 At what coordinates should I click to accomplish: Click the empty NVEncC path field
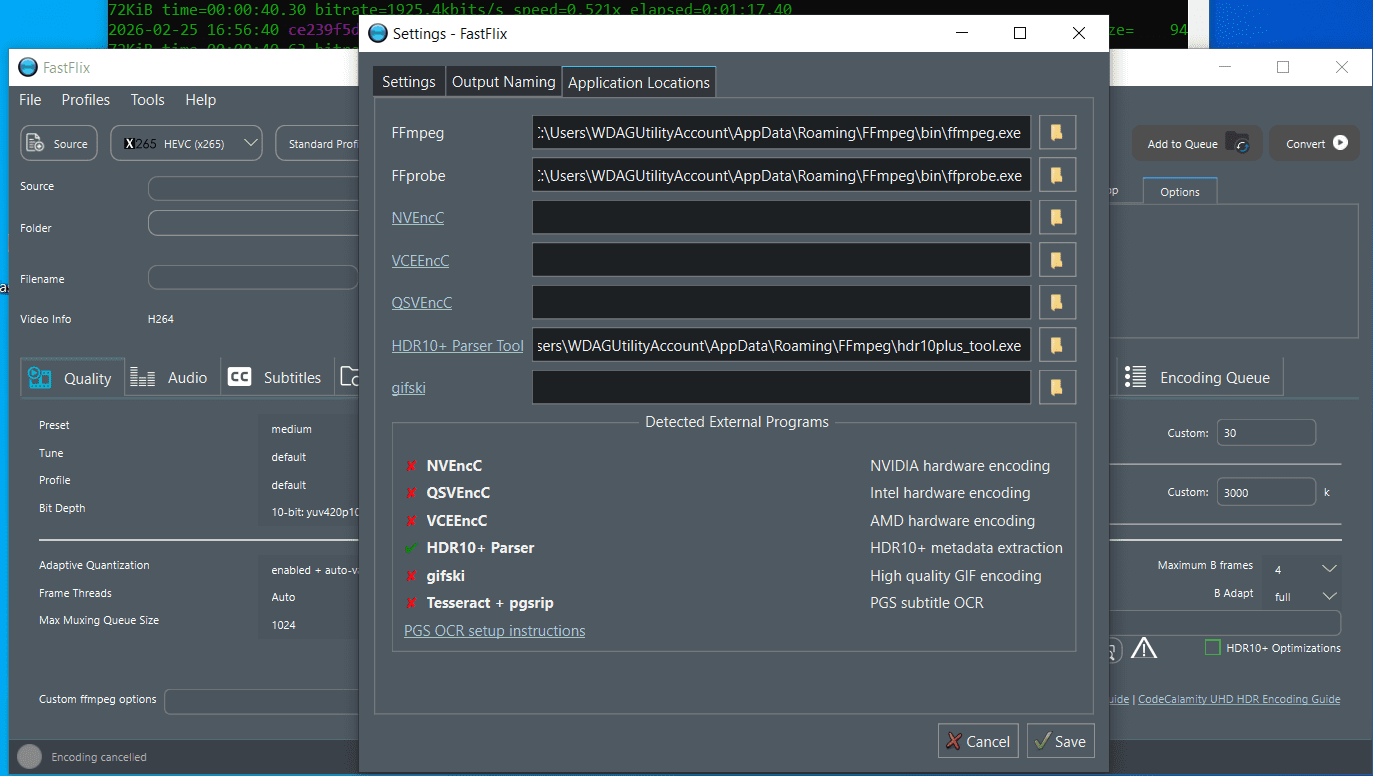click(781, 217)
